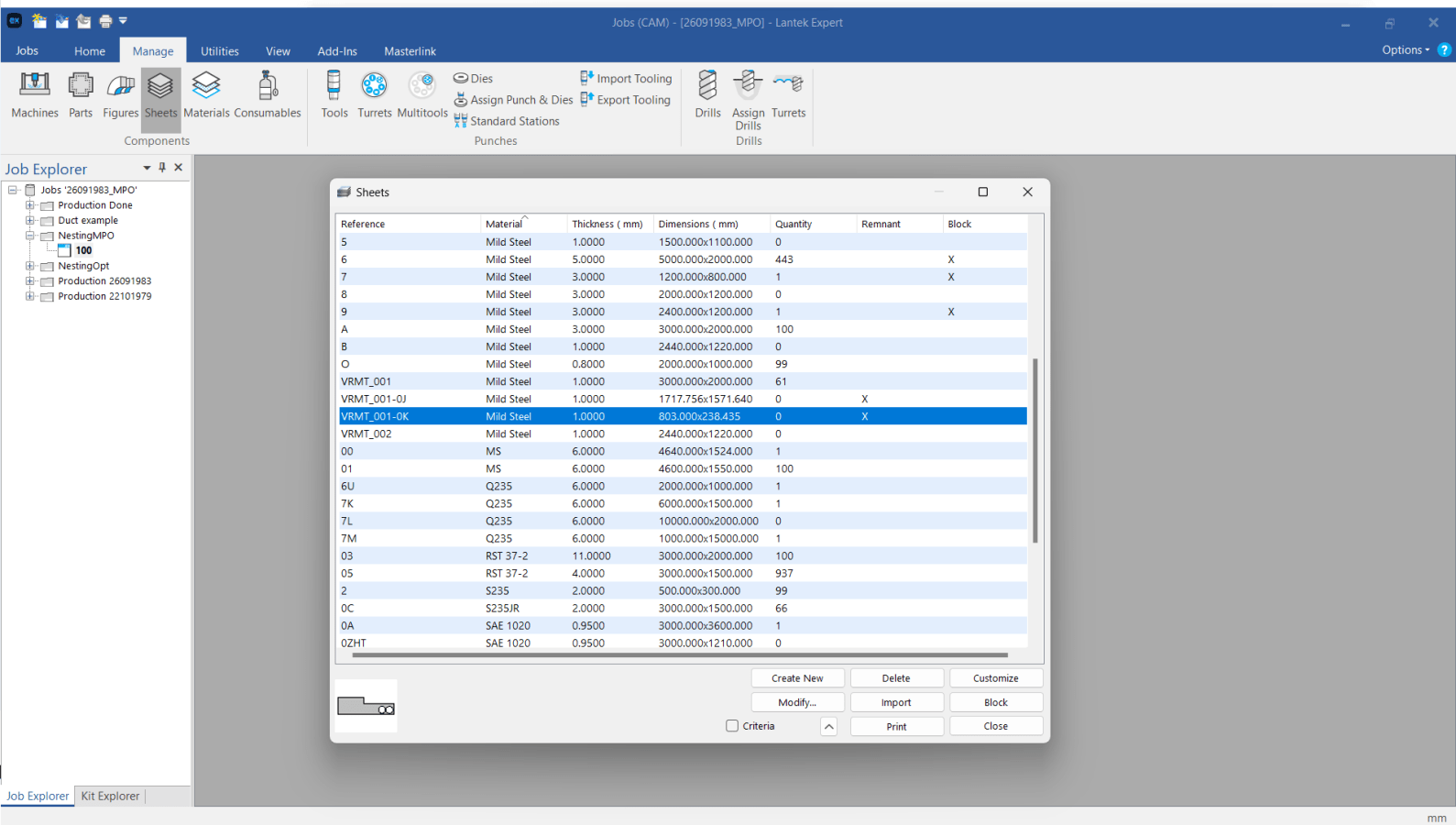Enable the Criteria checkbox

coord(732,726)
